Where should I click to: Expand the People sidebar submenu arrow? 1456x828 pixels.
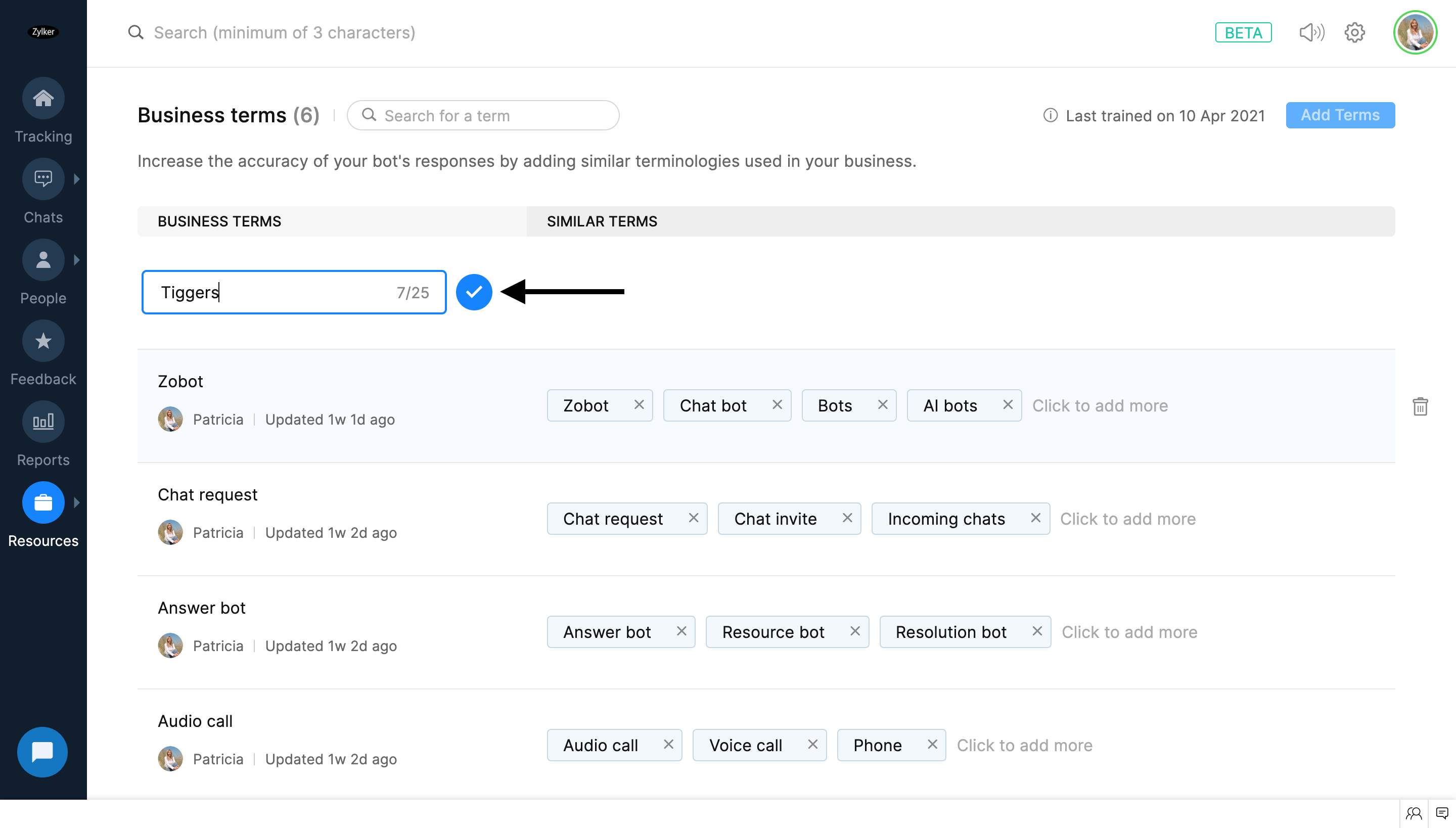(77, 260)
